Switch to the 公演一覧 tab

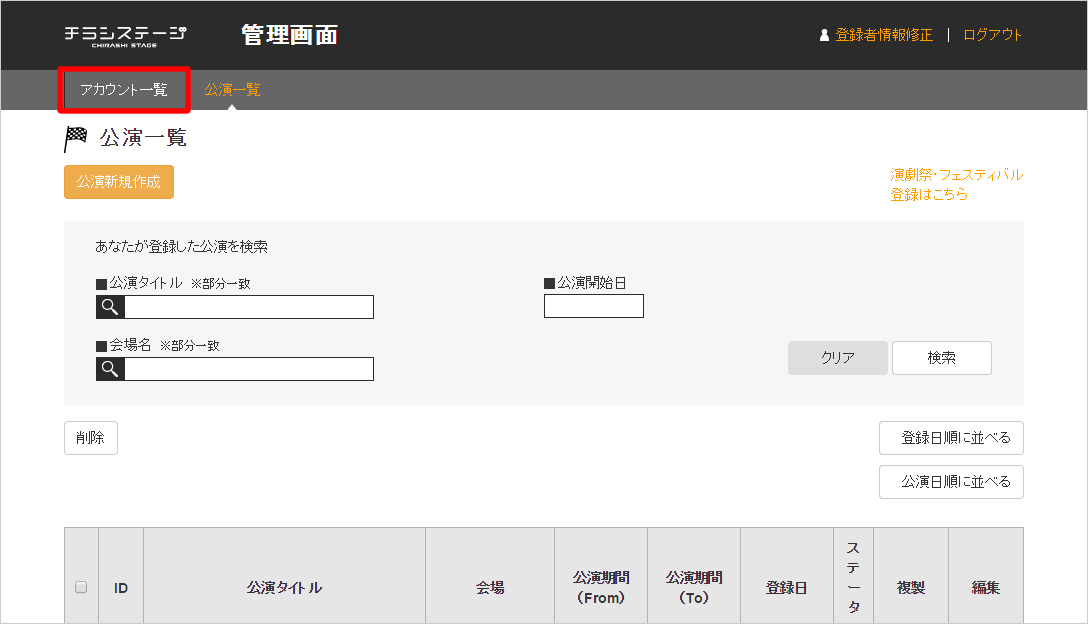[x=232, y=90]
